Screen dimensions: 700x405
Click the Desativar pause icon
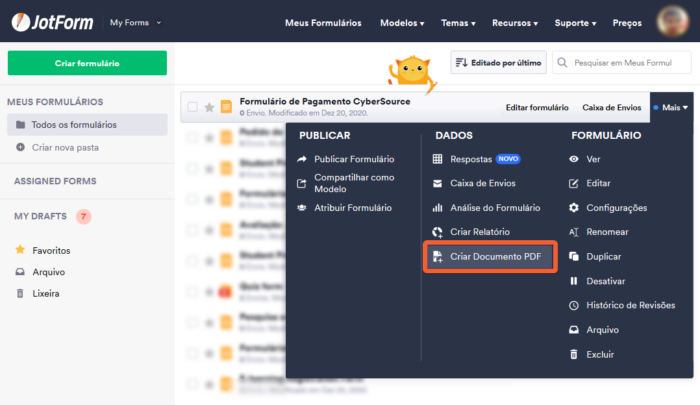tap(574, 281)
